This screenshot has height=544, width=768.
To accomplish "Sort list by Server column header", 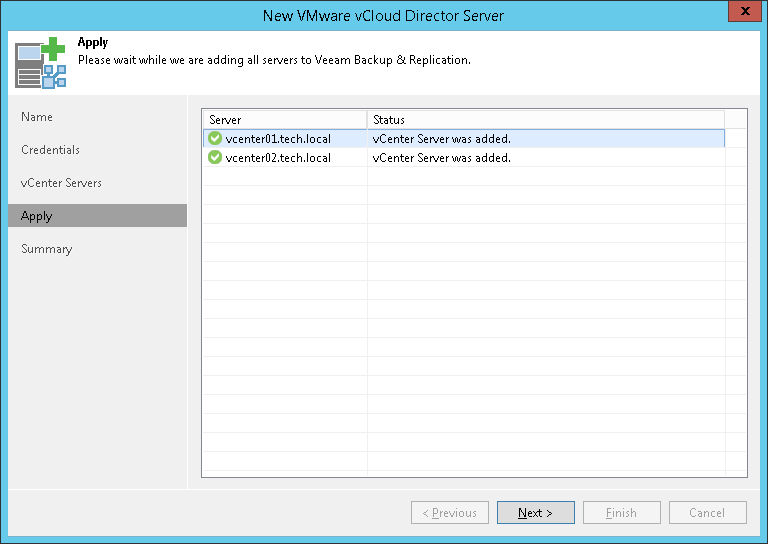I will (x=285, y=119).
